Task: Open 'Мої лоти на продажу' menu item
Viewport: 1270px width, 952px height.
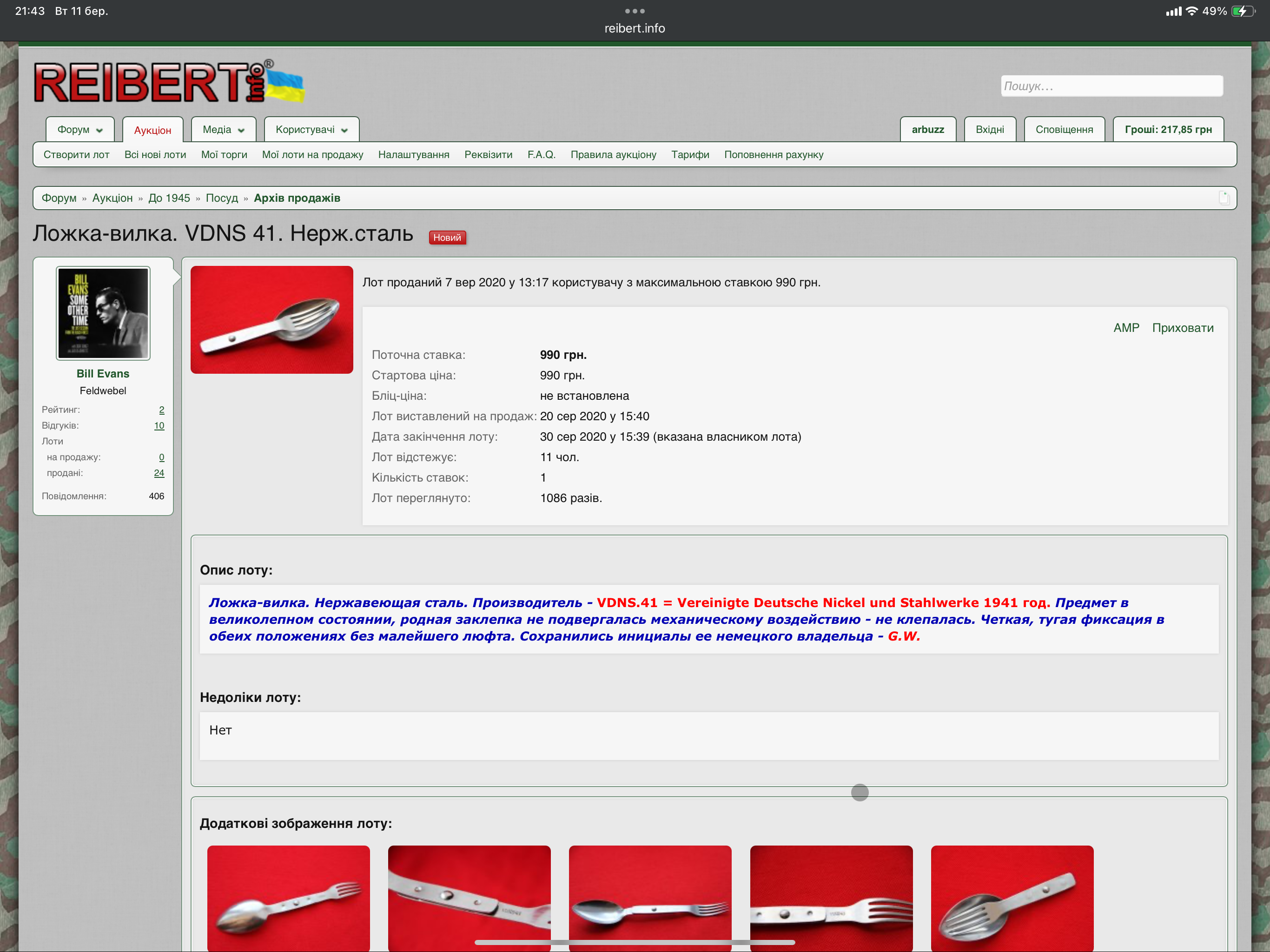Action: click(x=312, y=155)
